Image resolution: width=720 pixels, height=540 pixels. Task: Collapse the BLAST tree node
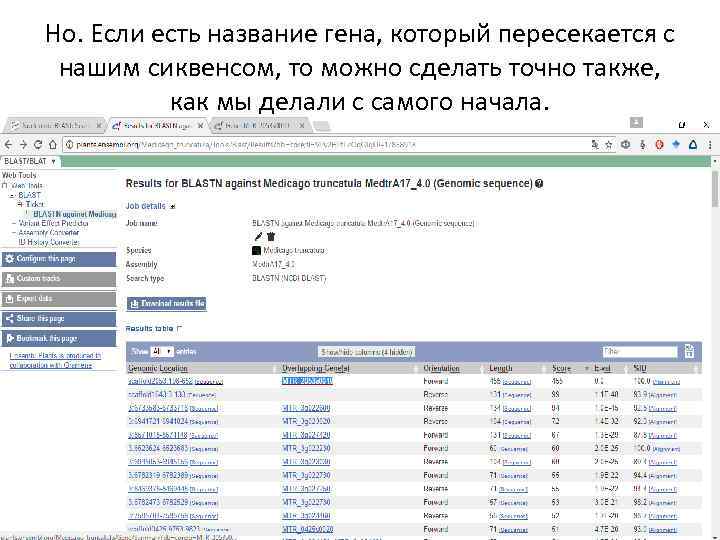[x=13, y=195]
